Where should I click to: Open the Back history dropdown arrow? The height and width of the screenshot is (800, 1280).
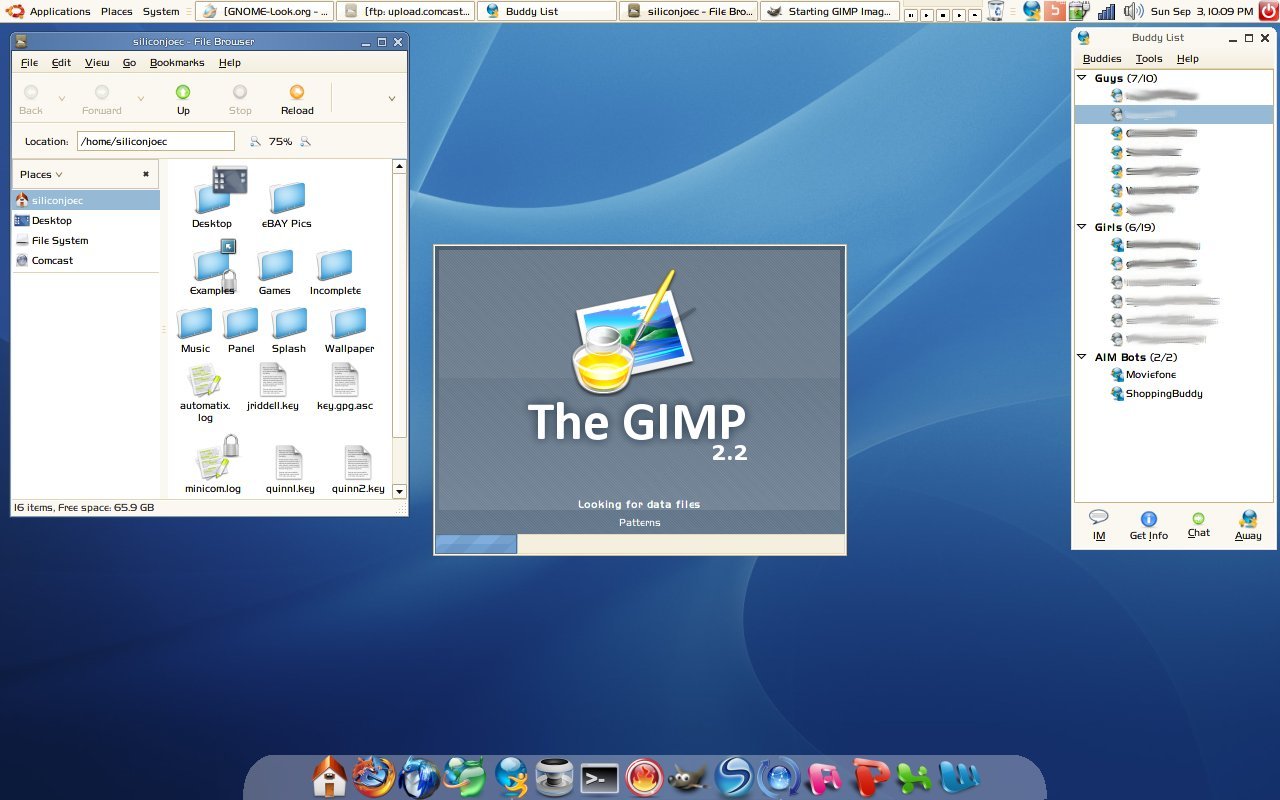(62, 99)
